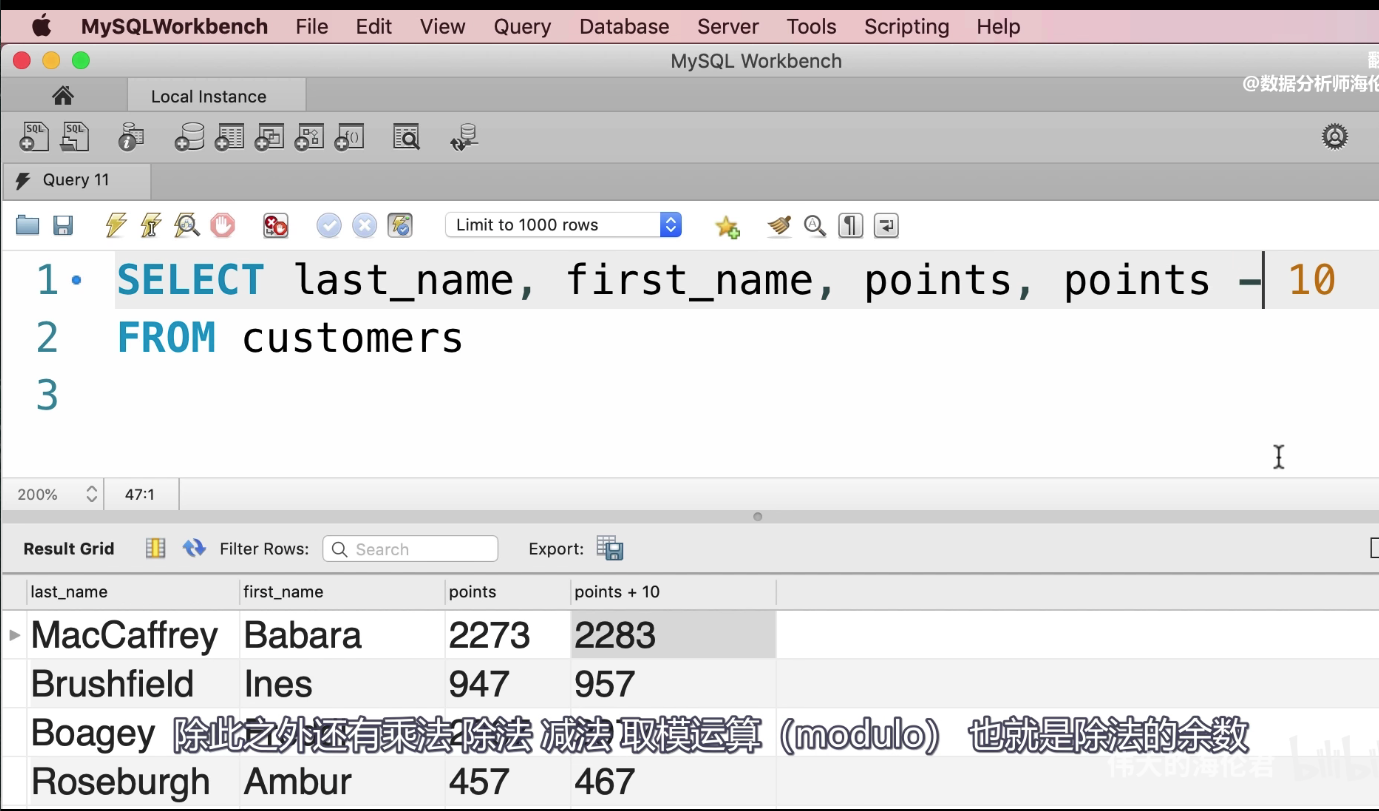Rollback transaction X icon
1379x811 pixels.
tap(365, 225)
